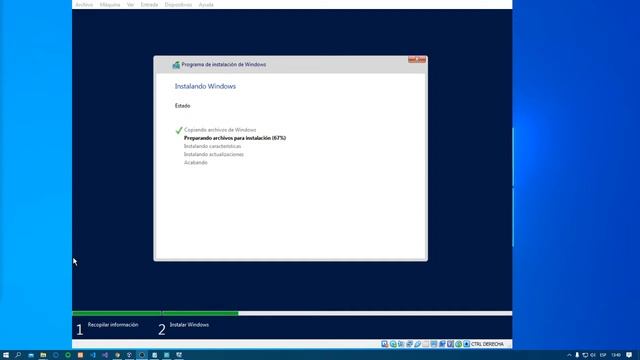
Task: Open the orange app icon on taskbar
Action: point(80,355)
